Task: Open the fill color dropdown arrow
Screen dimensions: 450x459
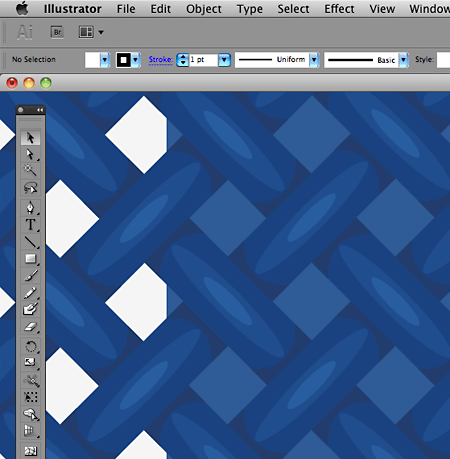Action: 105,60
